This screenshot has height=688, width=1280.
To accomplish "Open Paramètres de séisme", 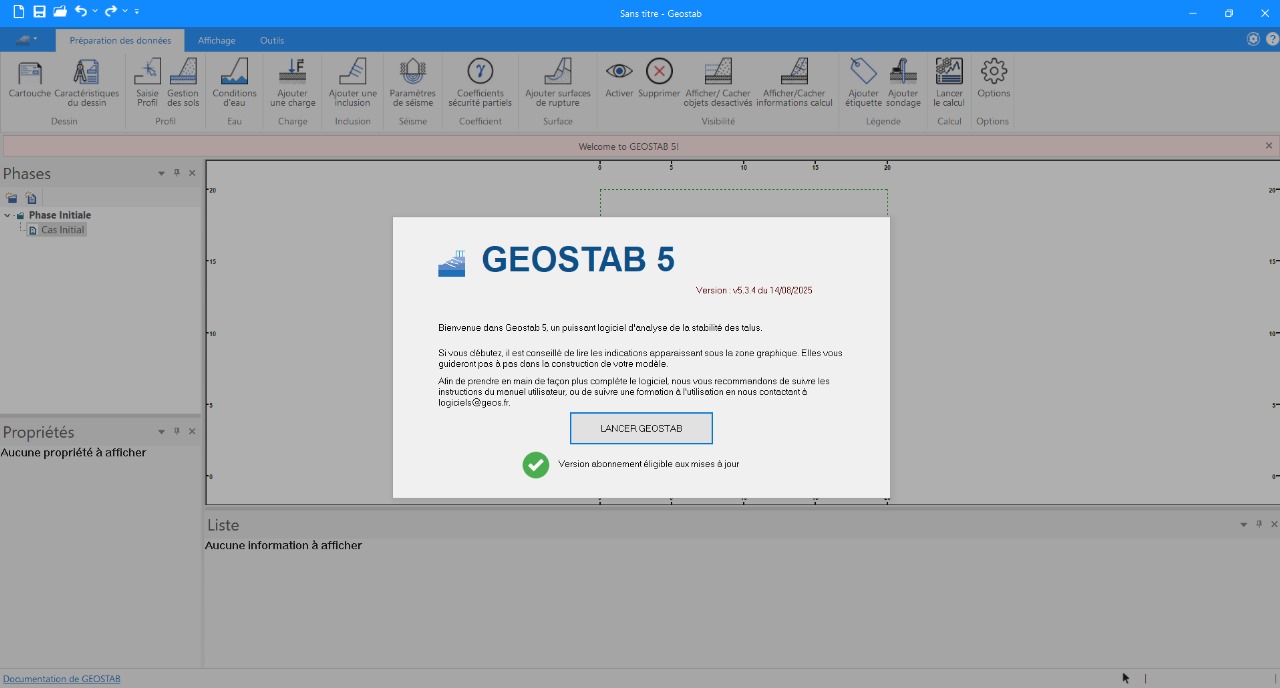I will coord(412,82).
